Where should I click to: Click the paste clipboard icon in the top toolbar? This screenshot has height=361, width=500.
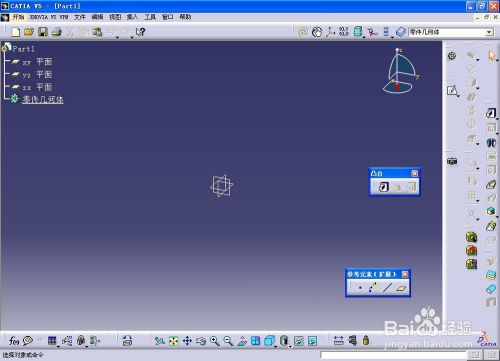click(97, 32)
